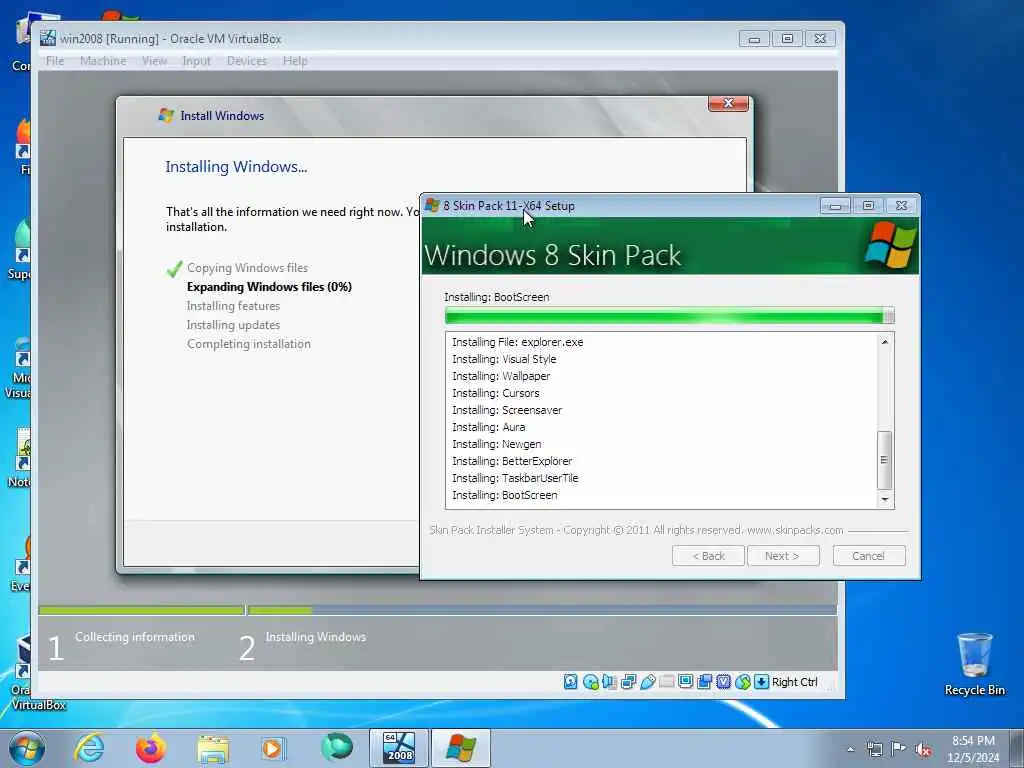Click the display monitor indicator icon
Viewport: 1024px width, 768px height.
click(x=685, y=682)
